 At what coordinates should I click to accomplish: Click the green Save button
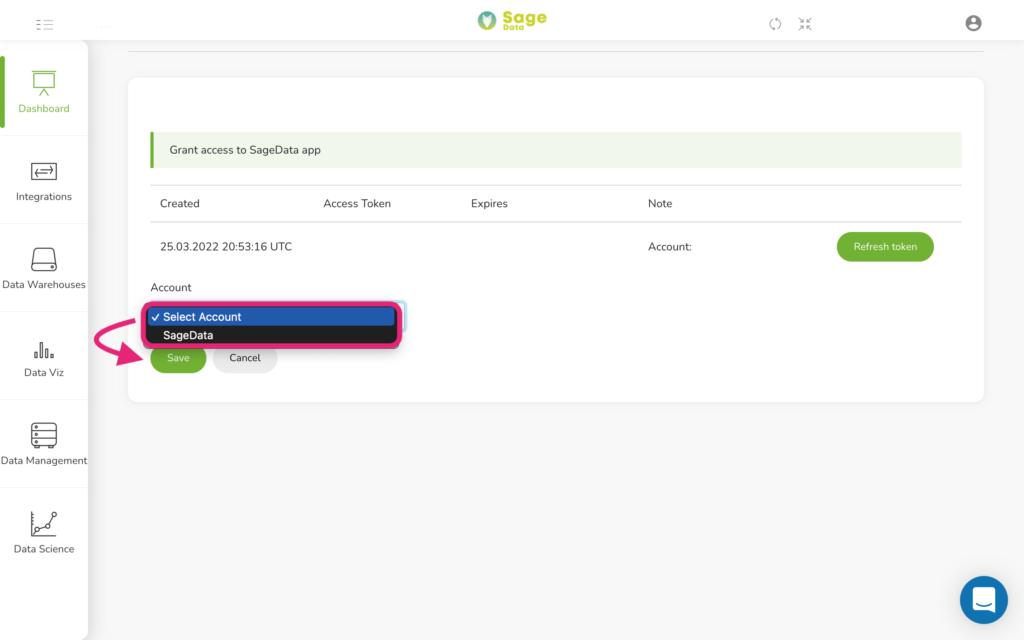[178, 358]
